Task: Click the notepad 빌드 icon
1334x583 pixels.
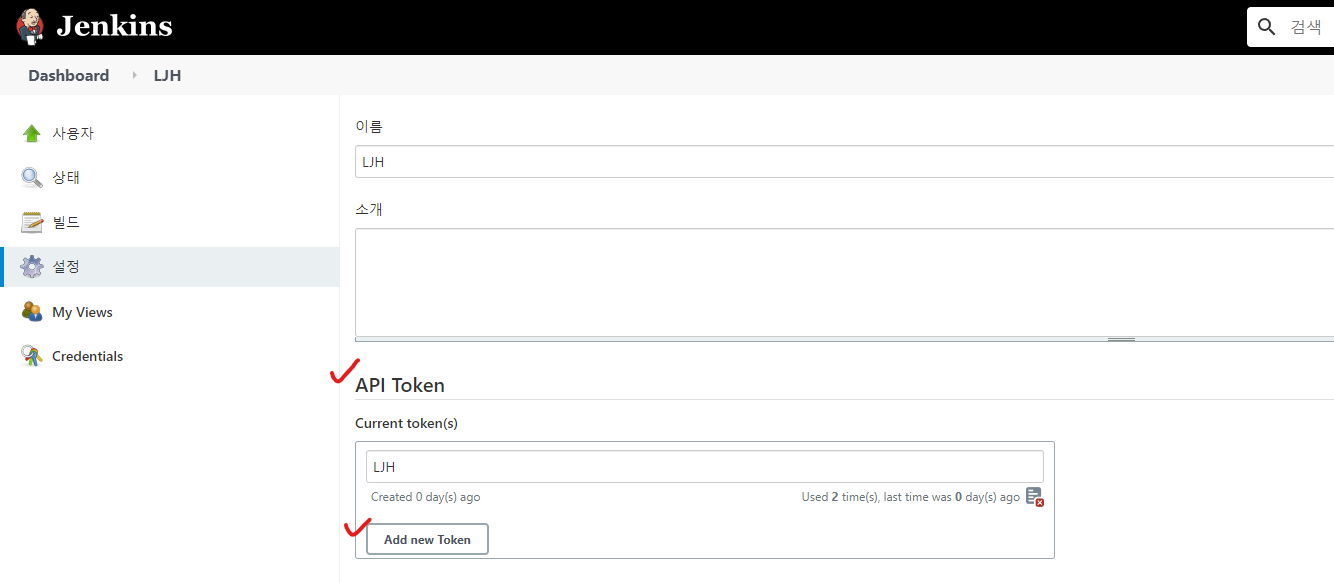Action: point(32,222)
